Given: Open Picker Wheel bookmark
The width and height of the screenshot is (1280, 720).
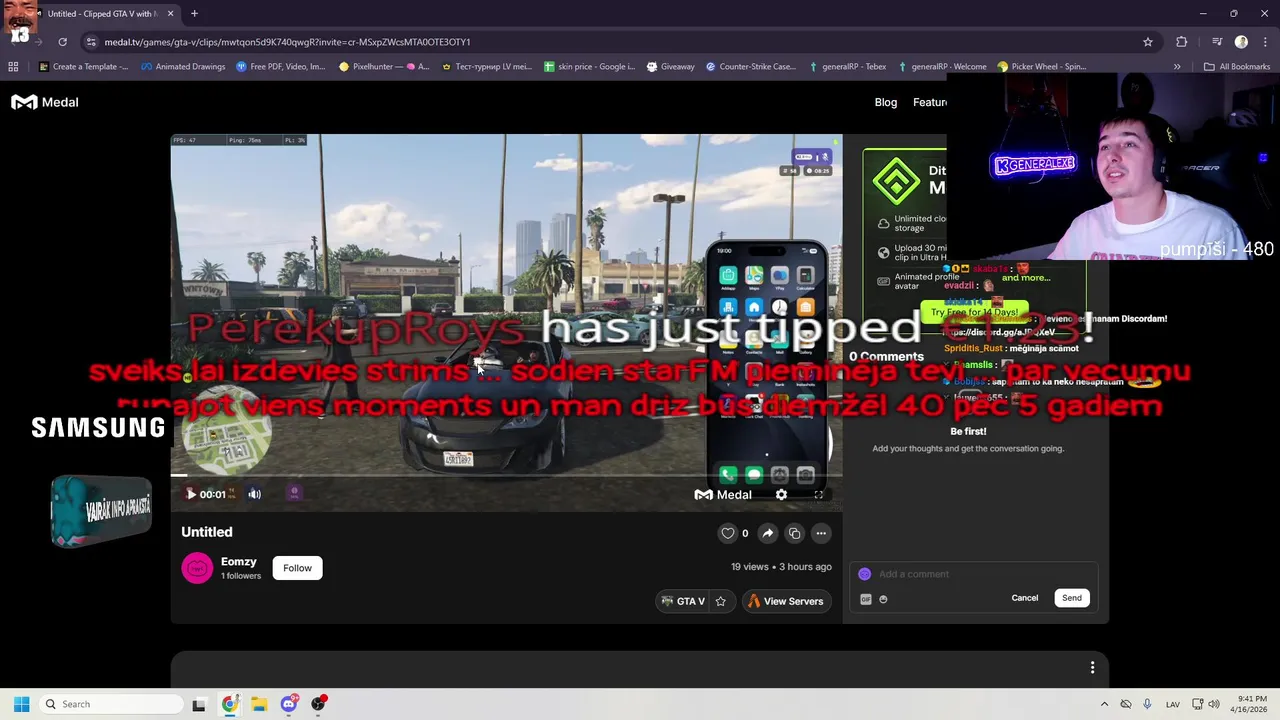Looking at the screenshot, I should (1041, 67).
